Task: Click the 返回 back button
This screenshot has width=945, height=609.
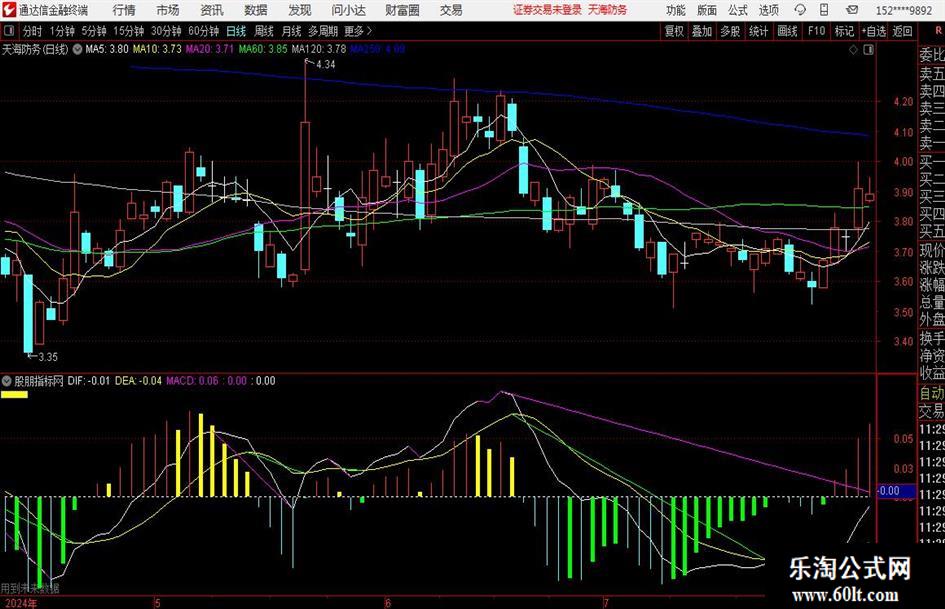Action: click(x=902, y=31)
